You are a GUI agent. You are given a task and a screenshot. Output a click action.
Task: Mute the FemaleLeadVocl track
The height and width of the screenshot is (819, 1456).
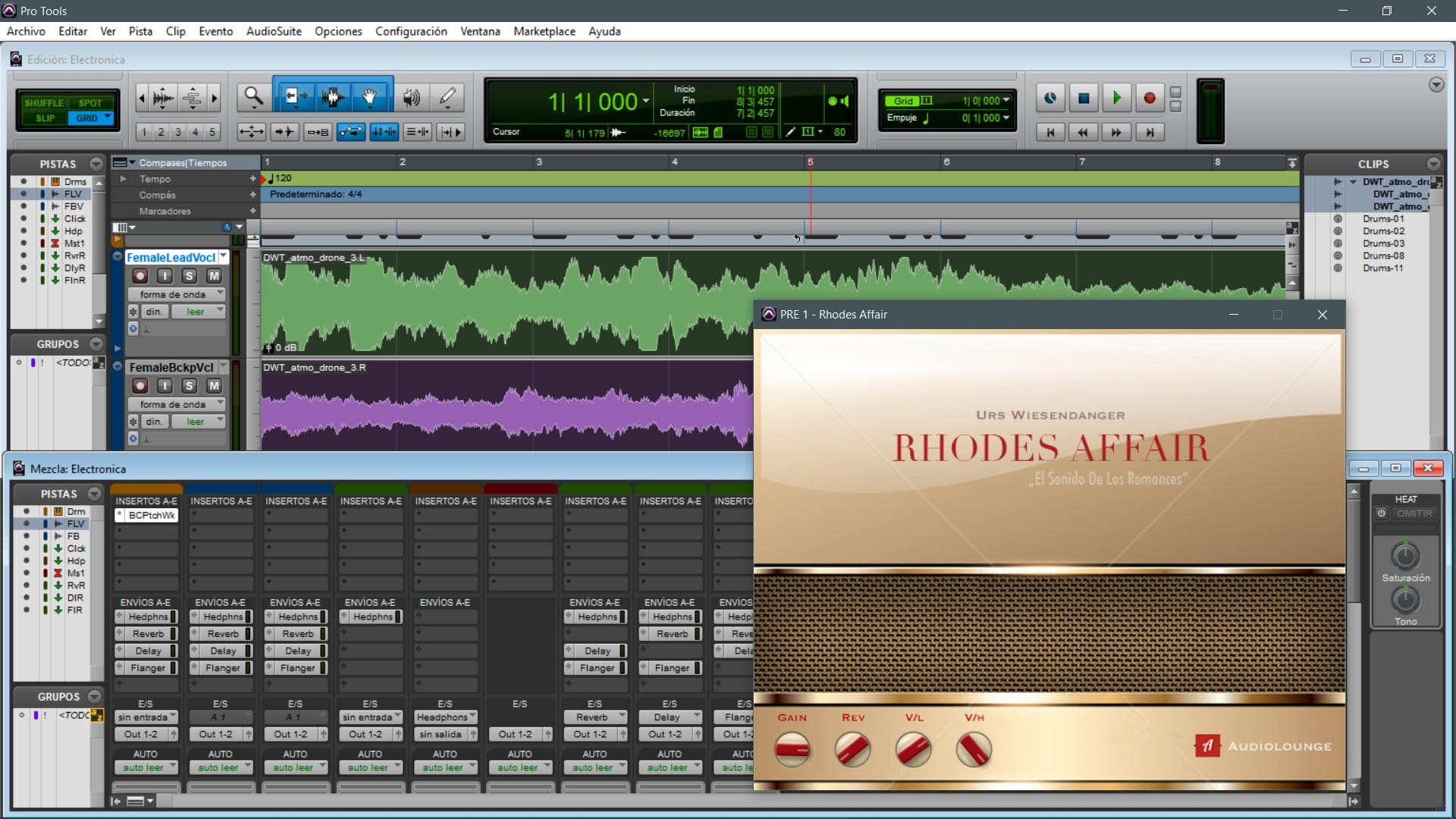214,276
